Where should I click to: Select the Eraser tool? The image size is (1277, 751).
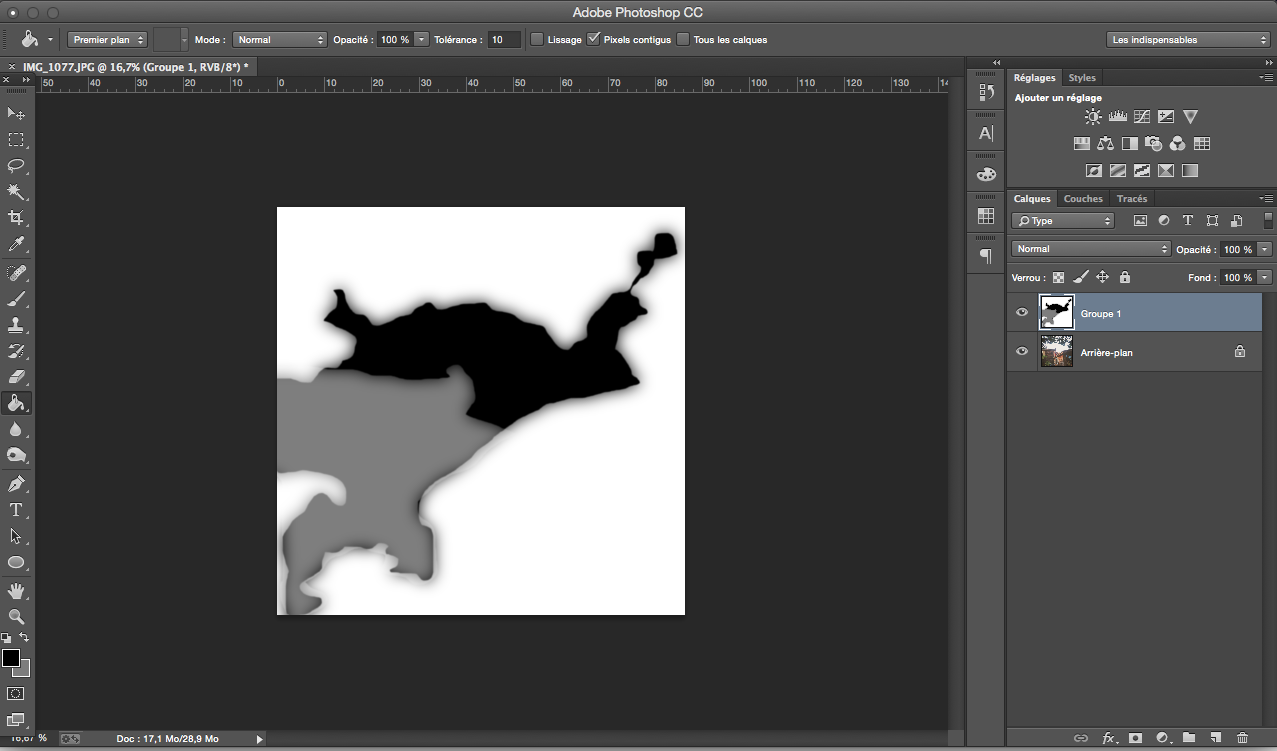coord(16,377)
